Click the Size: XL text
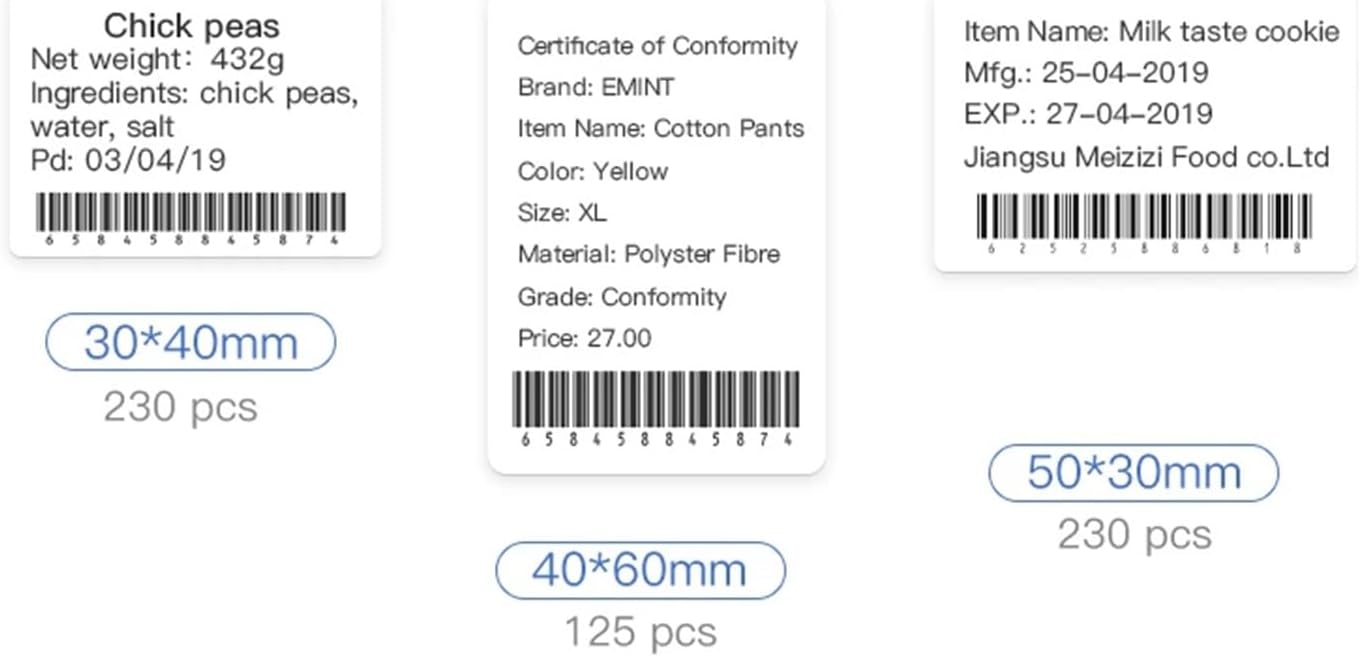 562,213
